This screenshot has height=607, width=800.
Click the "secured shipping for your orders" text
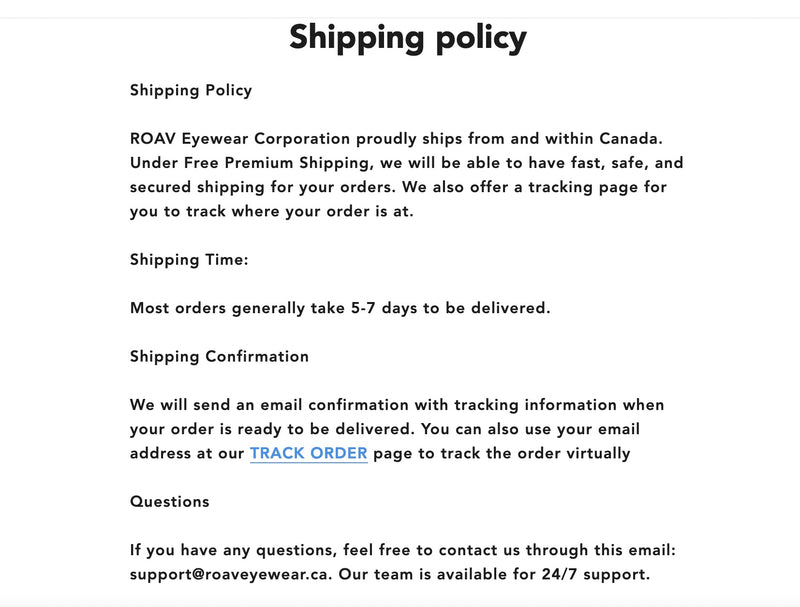tap(255, 187)
